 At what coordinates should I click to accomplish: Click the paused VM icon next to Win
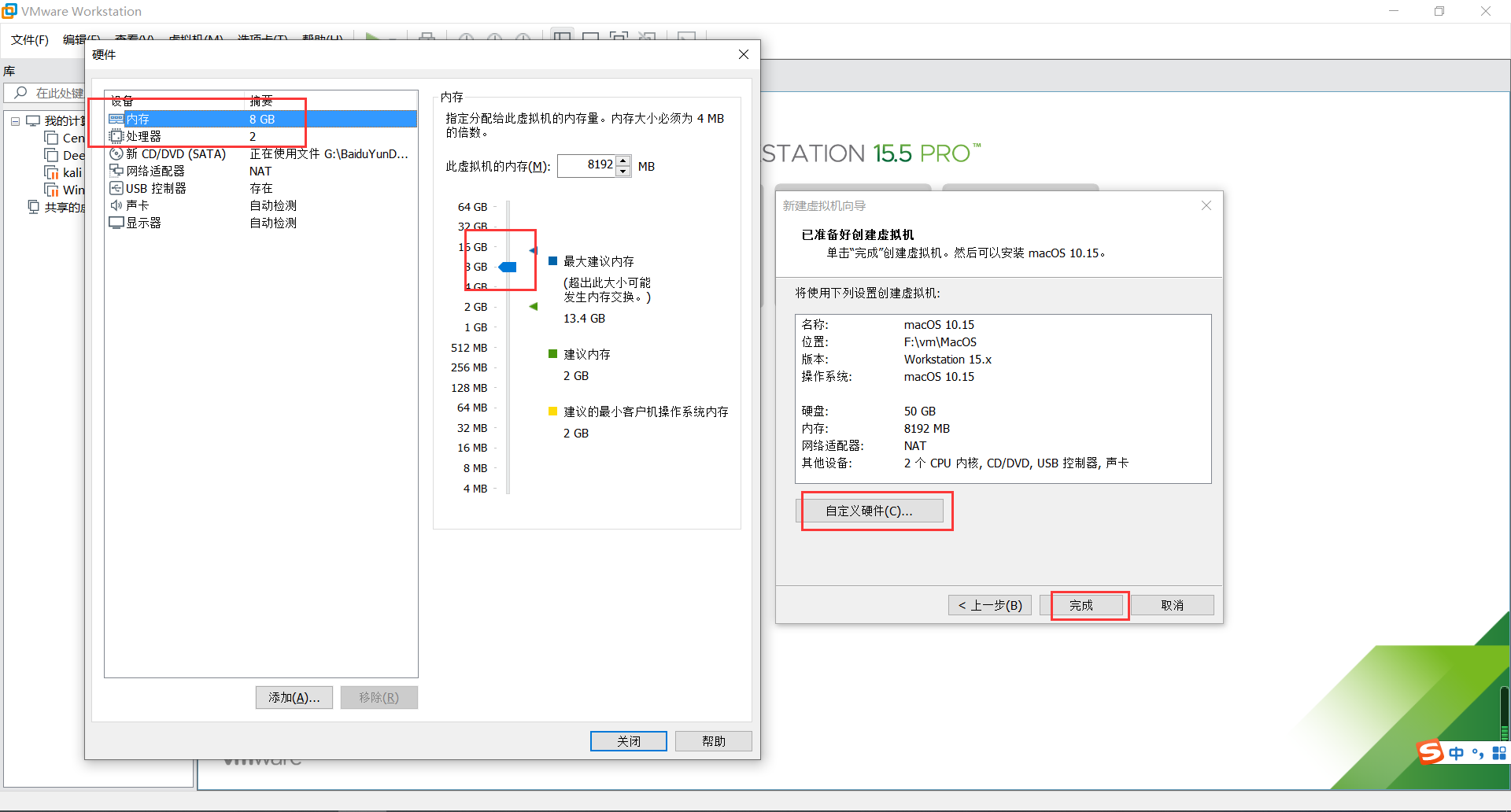pyautogui.click(x=52, y=190)
